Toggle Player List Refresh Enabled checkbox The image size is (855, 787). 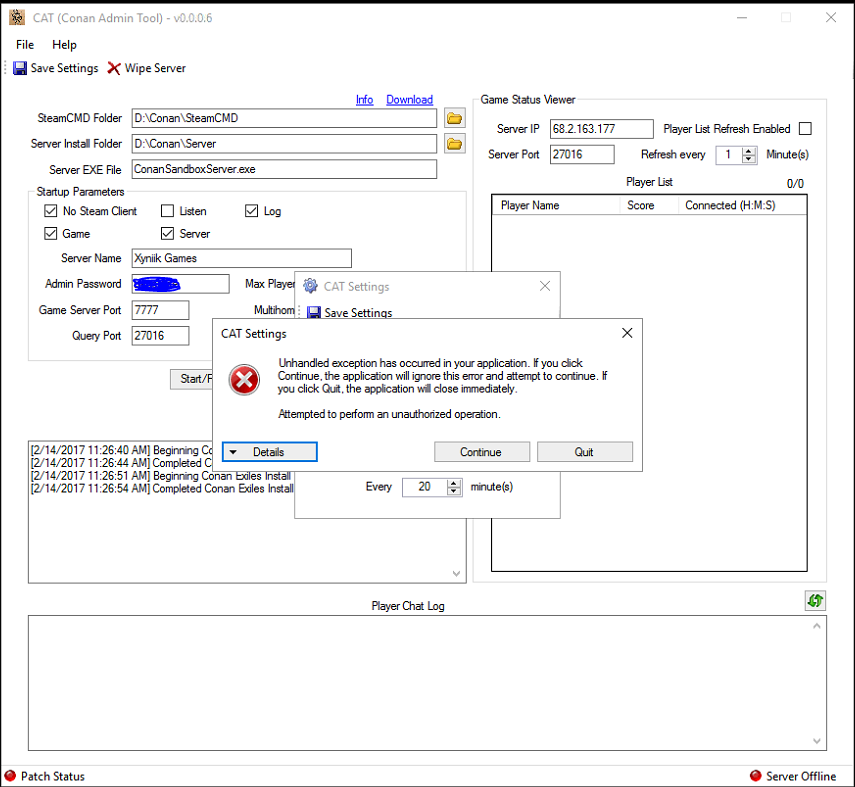coord(805,129)
